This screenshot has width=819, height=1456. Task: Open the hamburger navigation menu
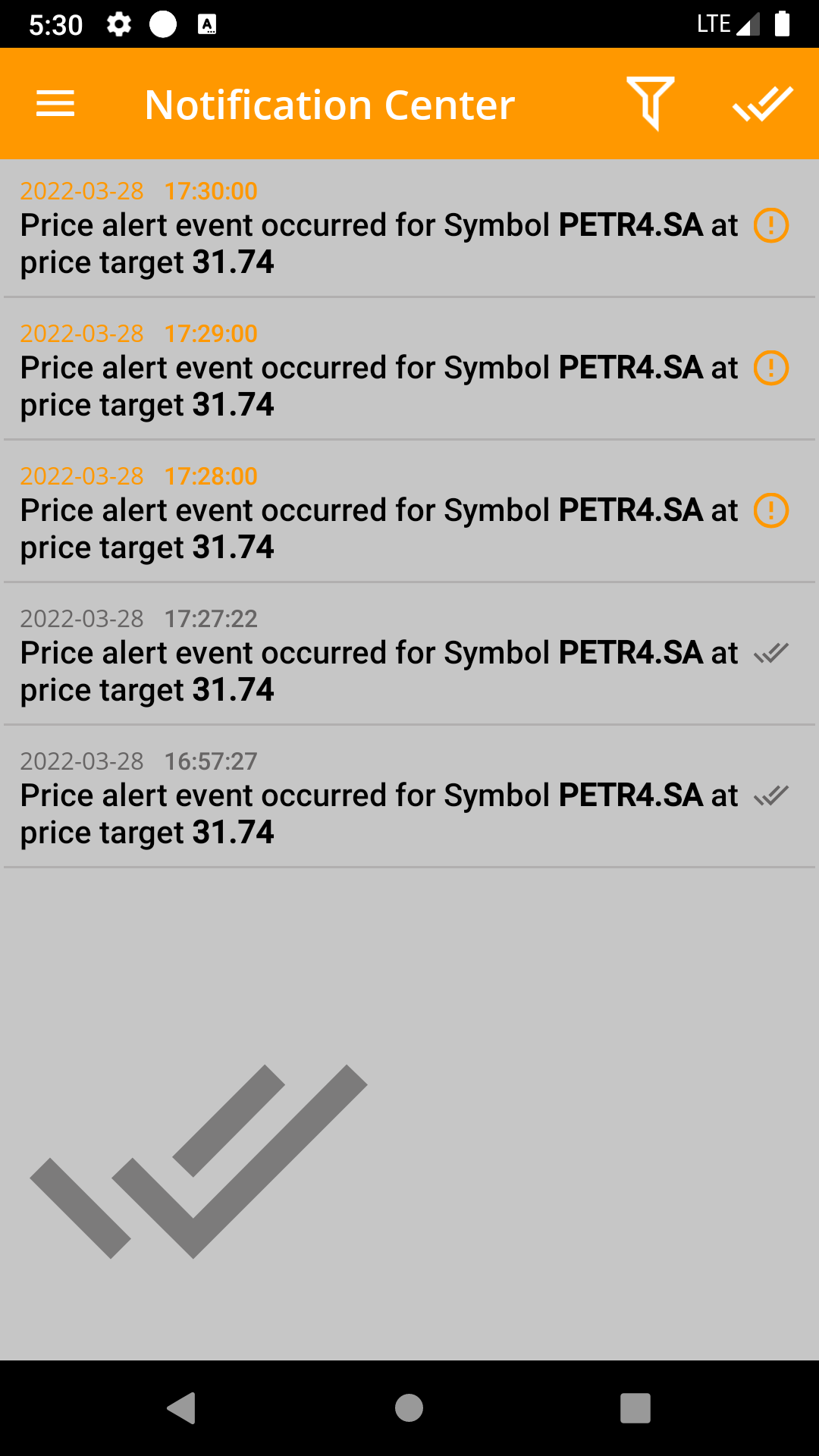55,104
